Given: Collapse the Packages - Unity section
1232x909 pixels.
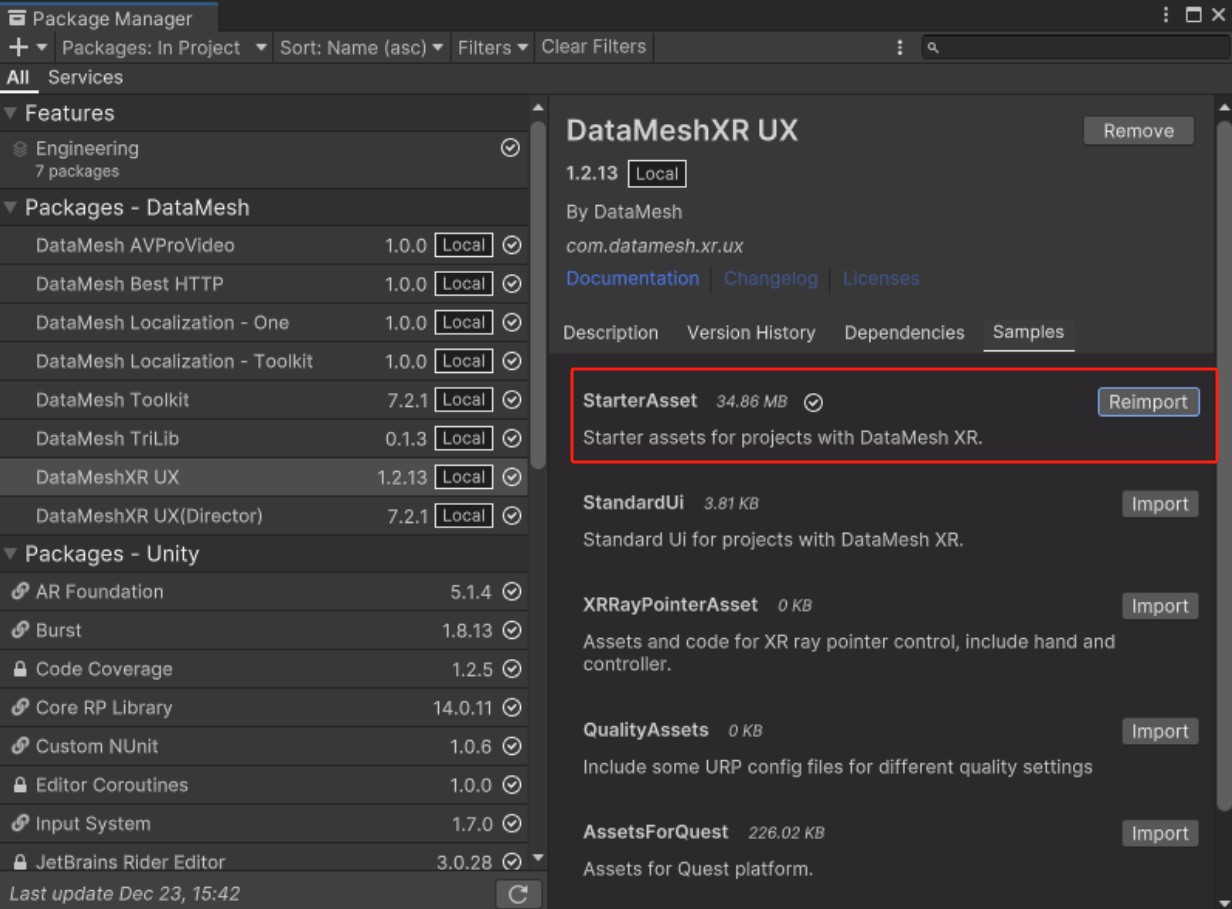Looking at the screenshot, I should [x=11, y=554].
